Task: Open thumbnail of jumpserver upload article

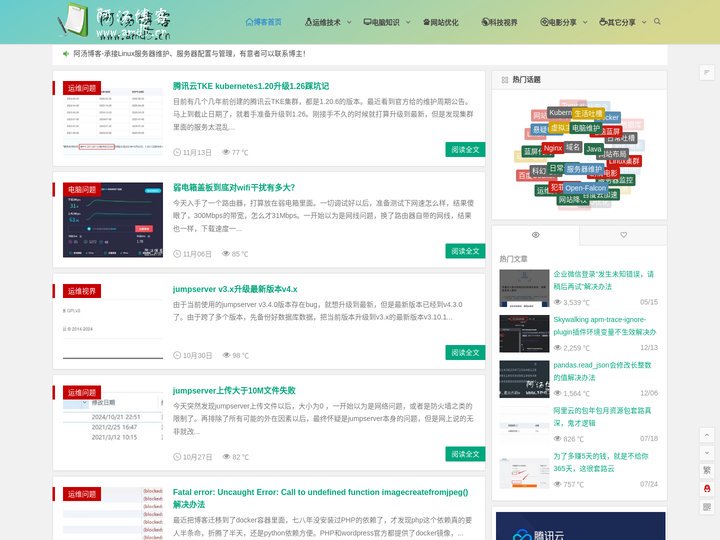Action: (x=113, y=423)
